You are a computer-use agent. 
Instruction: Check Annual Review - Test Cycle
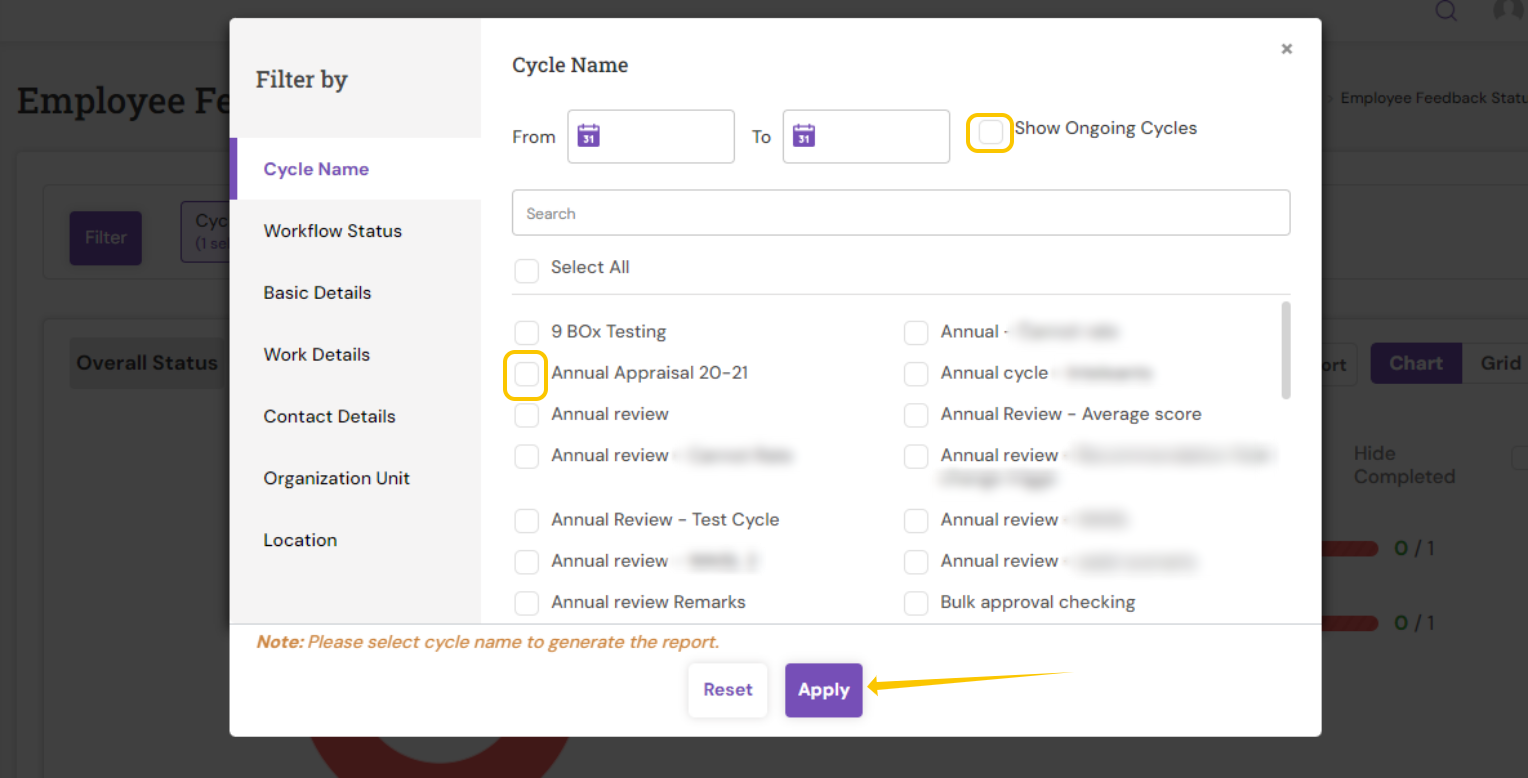pyautogui.click(x=527, y=521)
